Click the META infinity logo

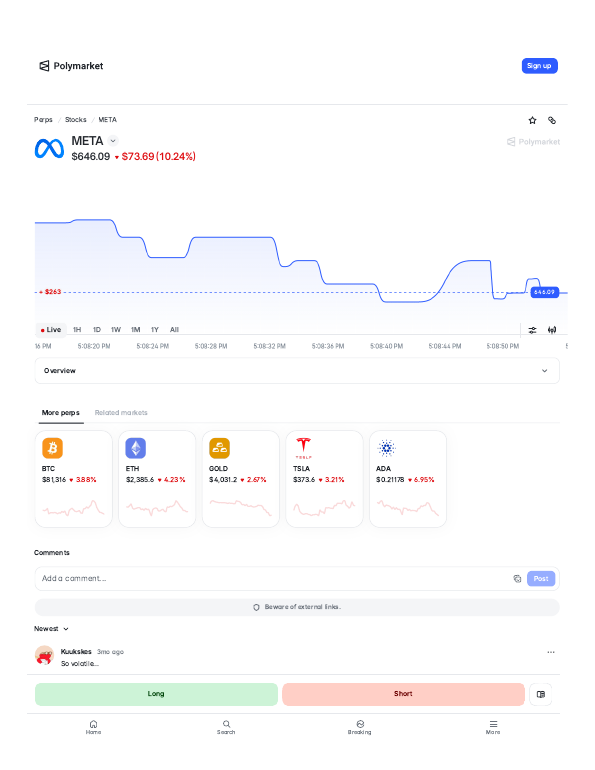tap(49, 149)
